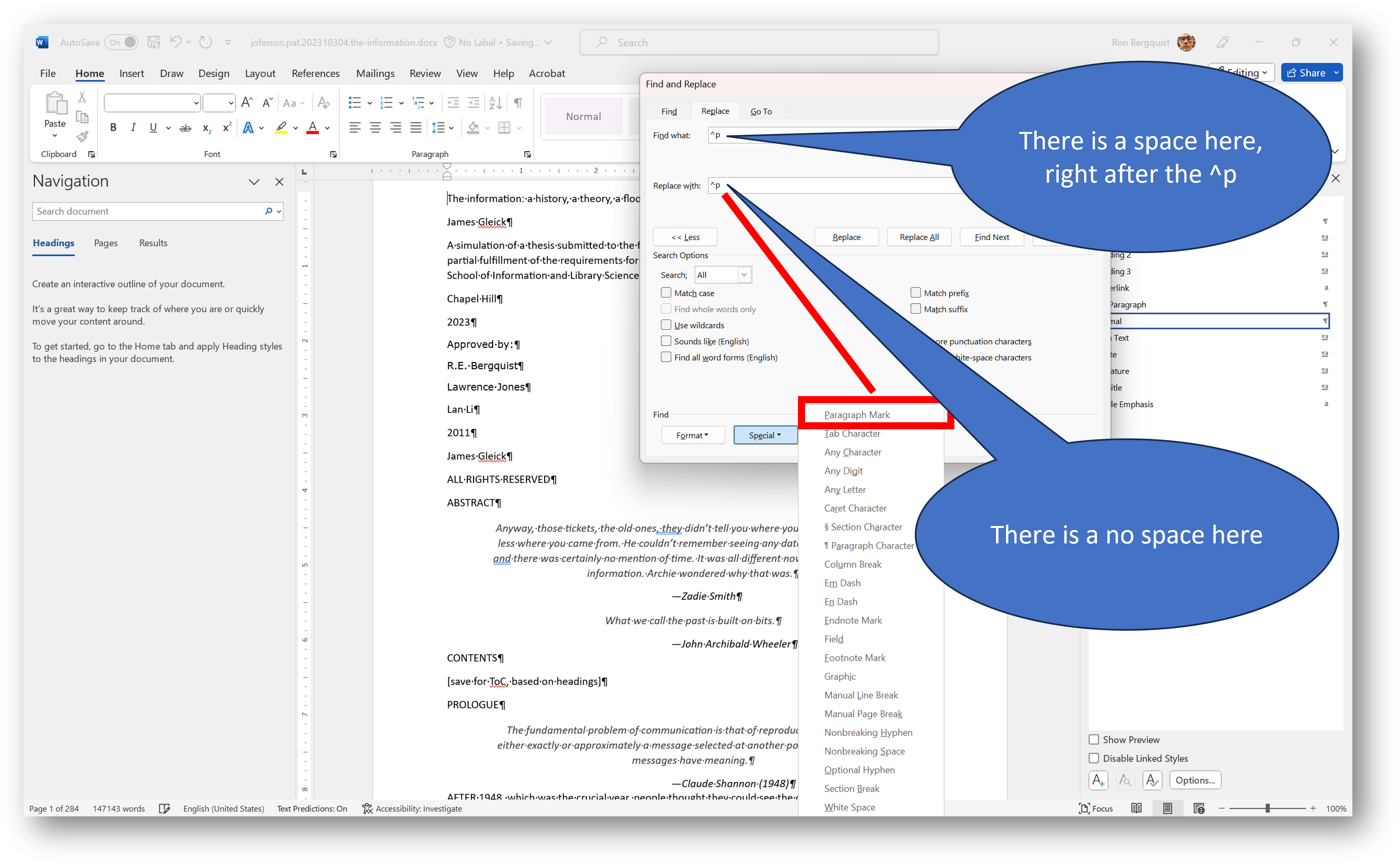The width and height of the screenshot is (1400, 864).
Task: Justify the paragraph text
Action: coord(416,128)
